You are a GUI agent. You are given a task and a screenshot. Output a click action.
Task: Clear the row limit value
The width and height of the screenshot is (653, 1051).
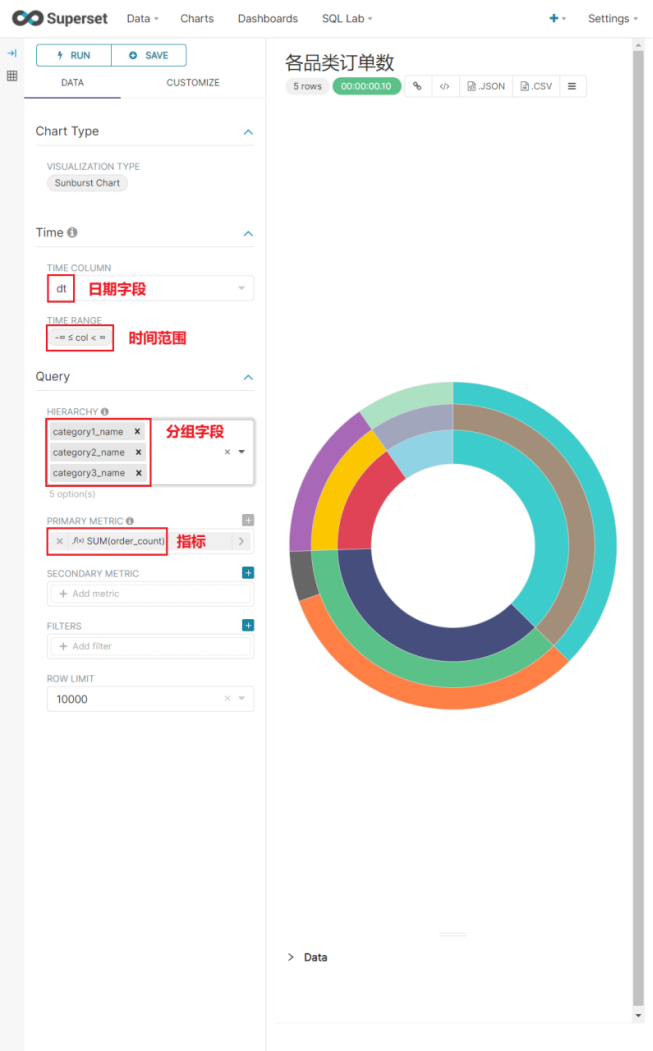coord(227,698)
